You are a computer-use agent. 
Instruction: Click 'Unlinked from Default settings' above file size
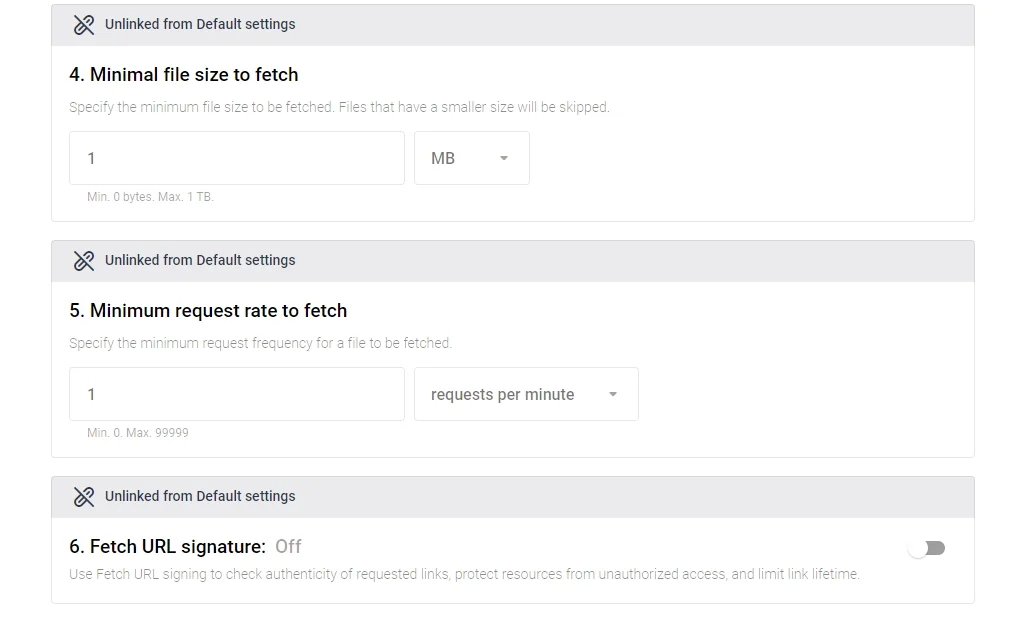tap(200, 24)
